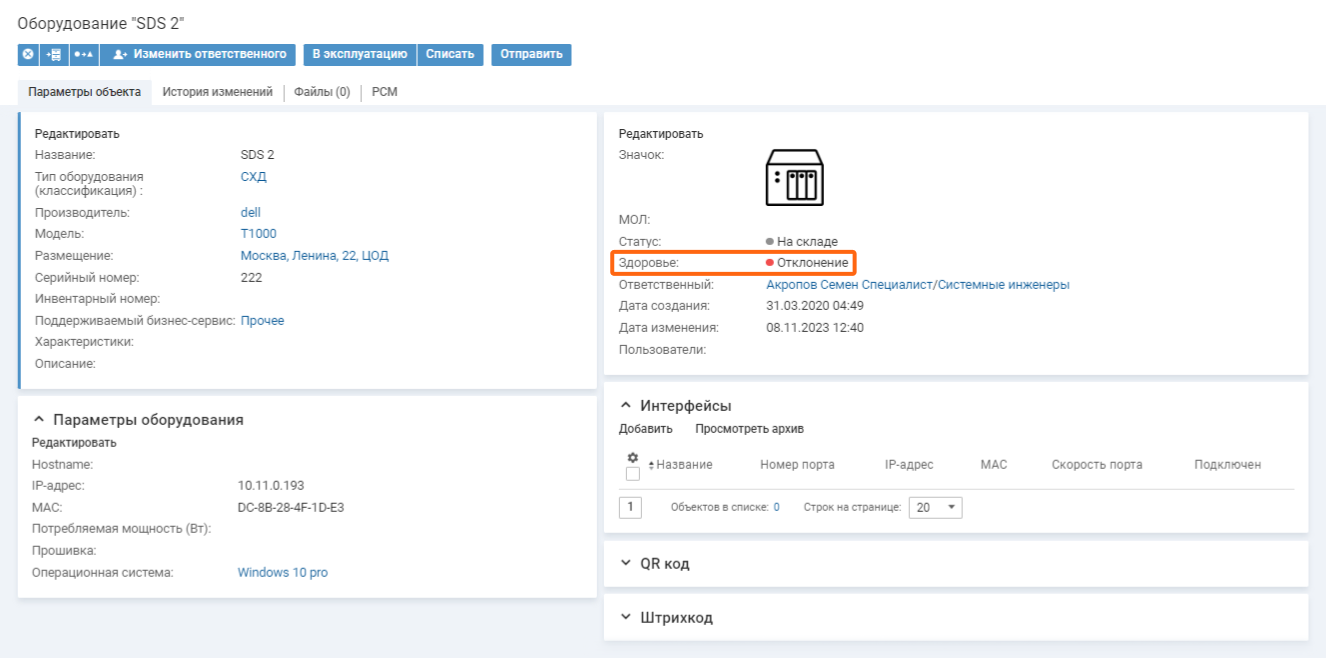
Task: Click the arrow-to-server icon button in toolbar
Action: coord(54,54)
